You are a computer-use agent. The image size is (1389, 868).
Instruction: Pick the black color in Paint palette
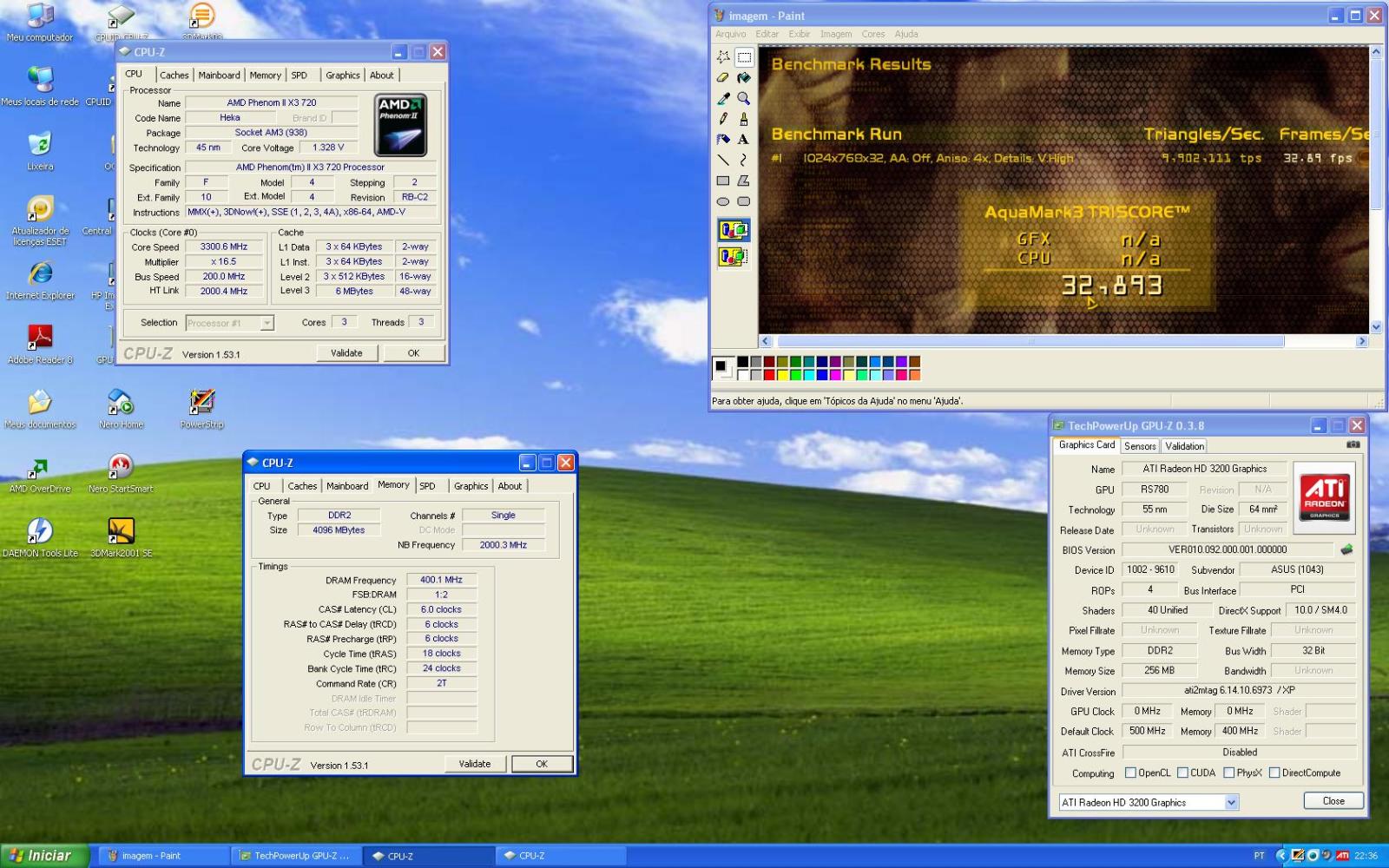tap(743, 362)
